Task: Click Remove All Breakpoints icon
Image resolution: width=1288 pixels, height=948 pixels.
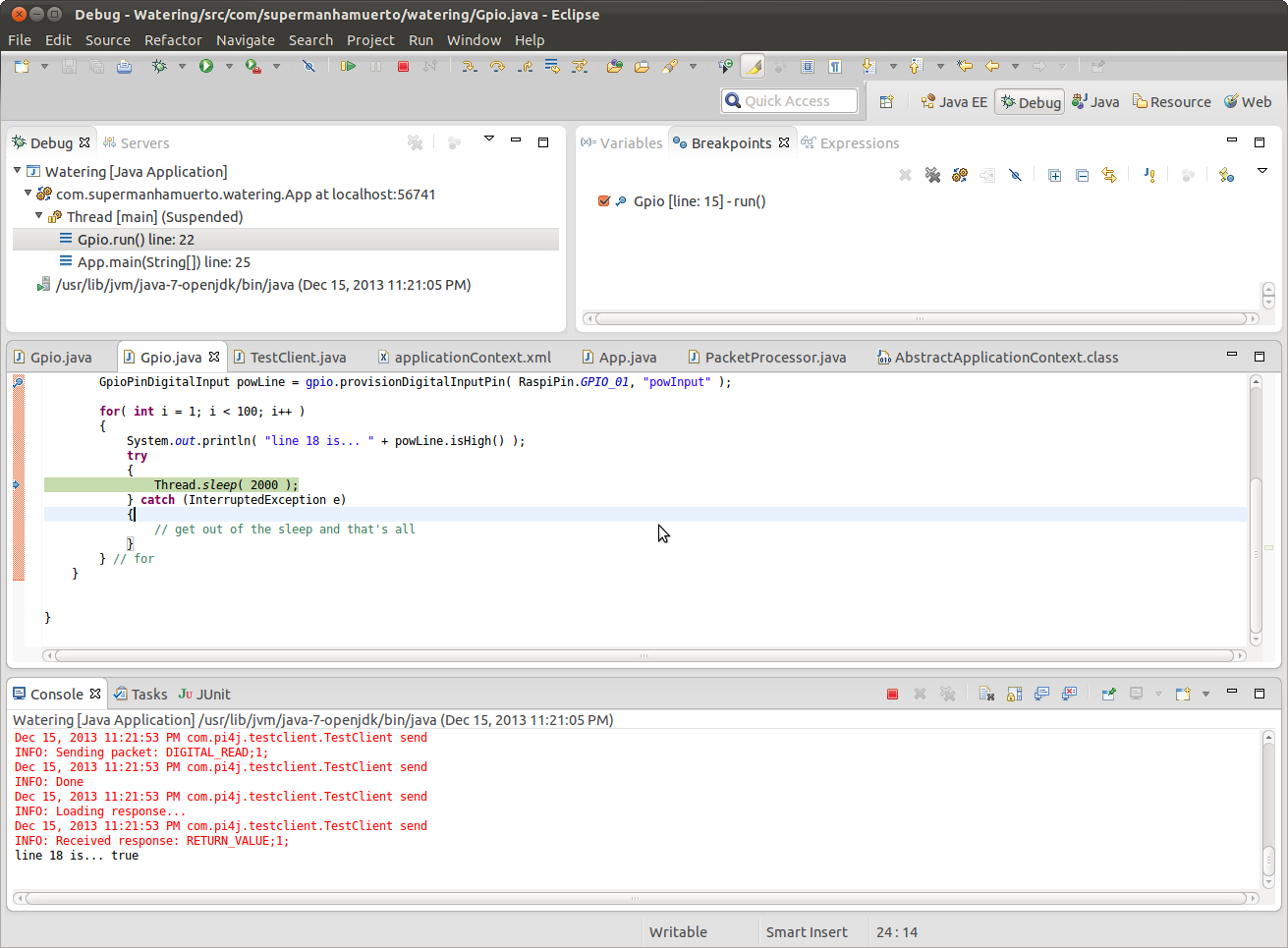Action: coord(932,175)
